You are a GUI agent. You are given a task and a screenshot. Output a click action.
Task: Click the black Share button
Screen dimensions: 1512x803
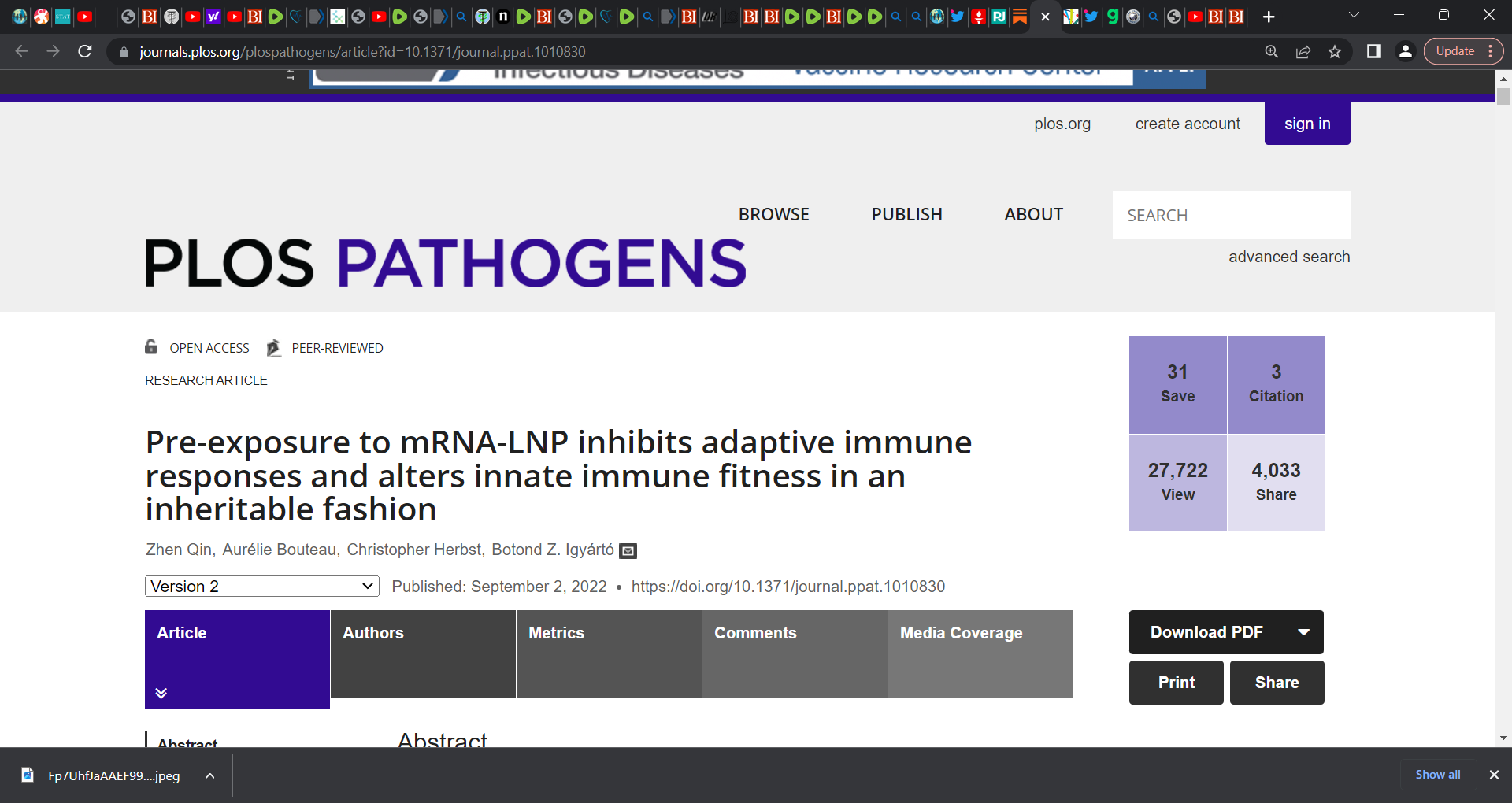1277,683
